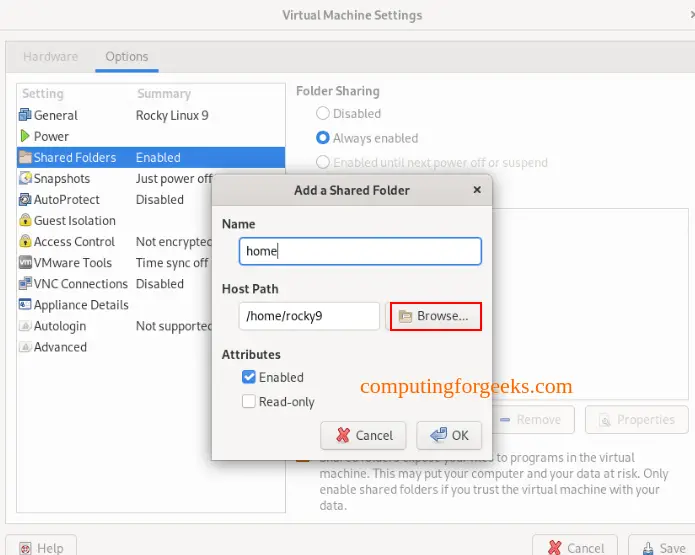Select the Power row in settings list
695x555 pixels.
(151, 137)
